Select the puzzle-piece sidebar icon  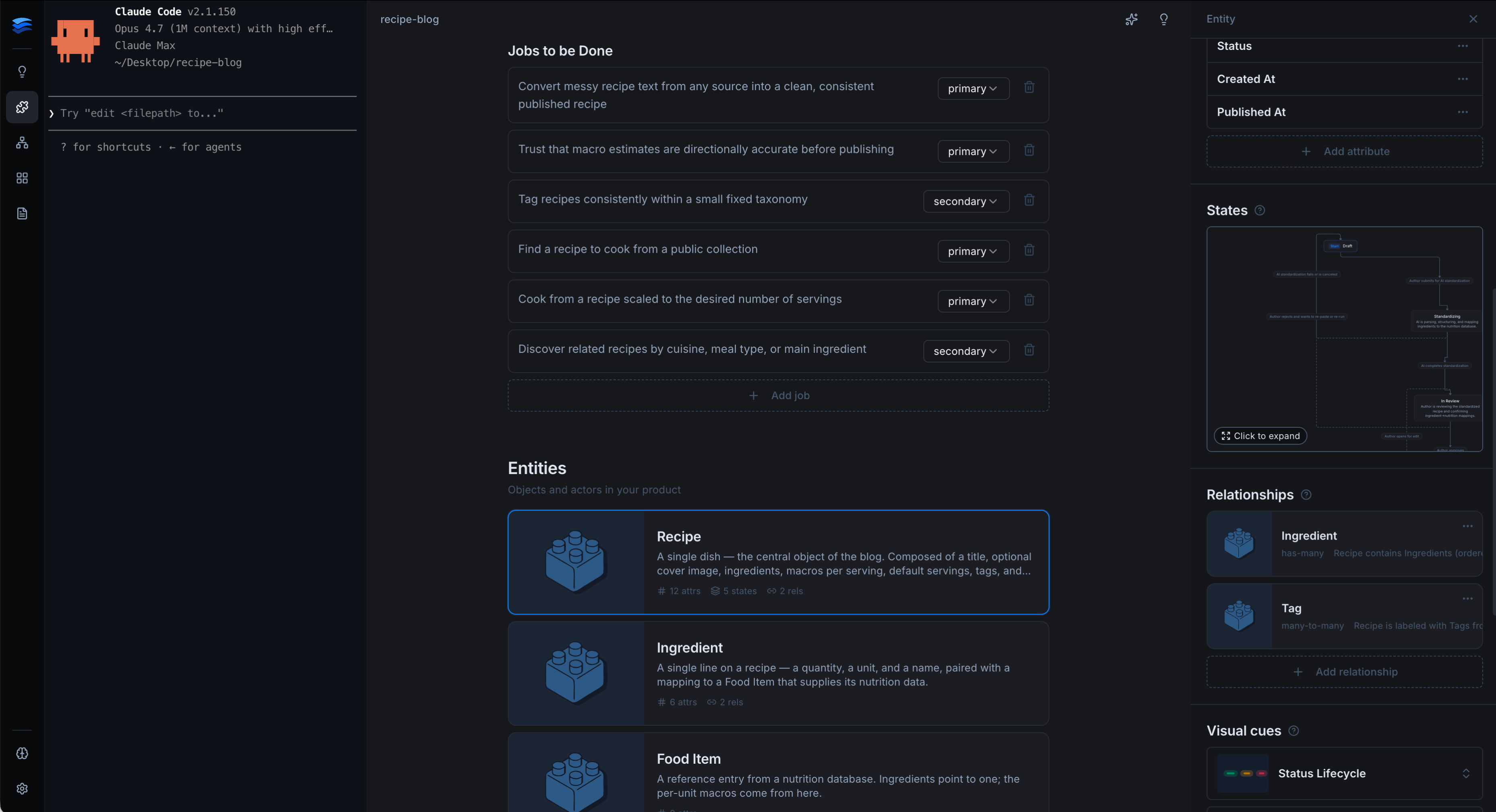[22, 107]
